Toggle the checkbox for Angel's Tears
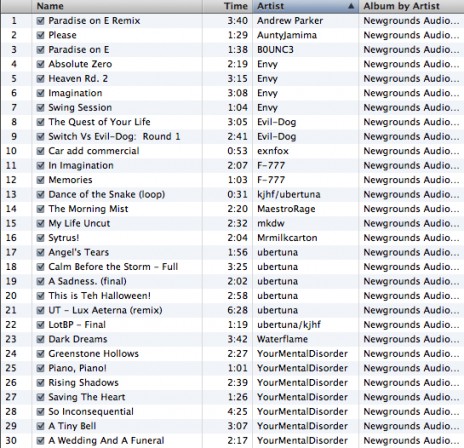This screenshot has width=464, height=448. coord(40,252)
